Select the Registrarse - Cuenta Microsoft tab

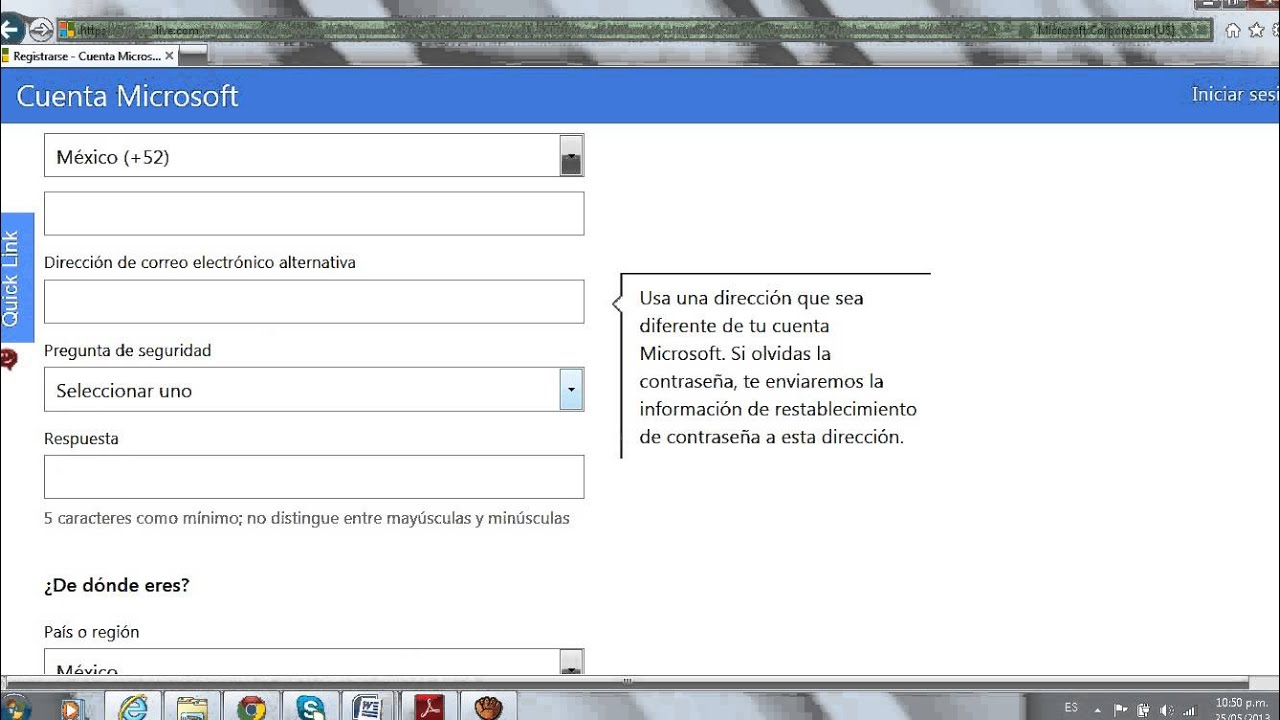(x=88, y=56)
